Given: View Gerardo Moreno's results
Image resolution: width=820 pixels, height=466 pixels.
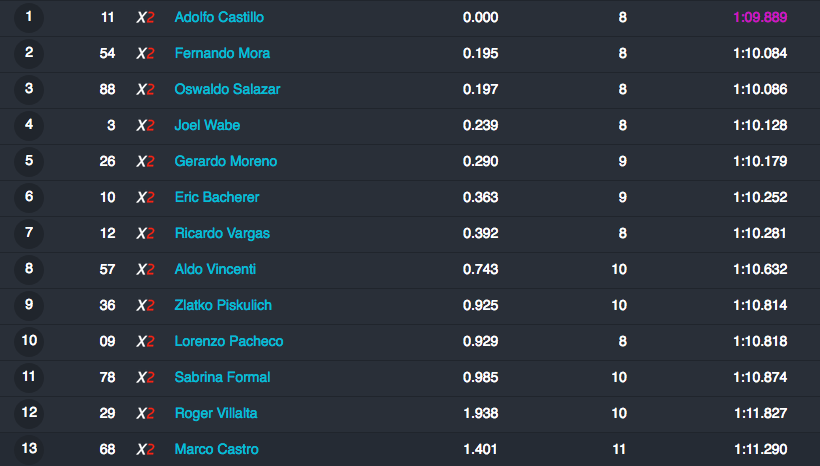Looking at the screenshot, I should point(226,162).
